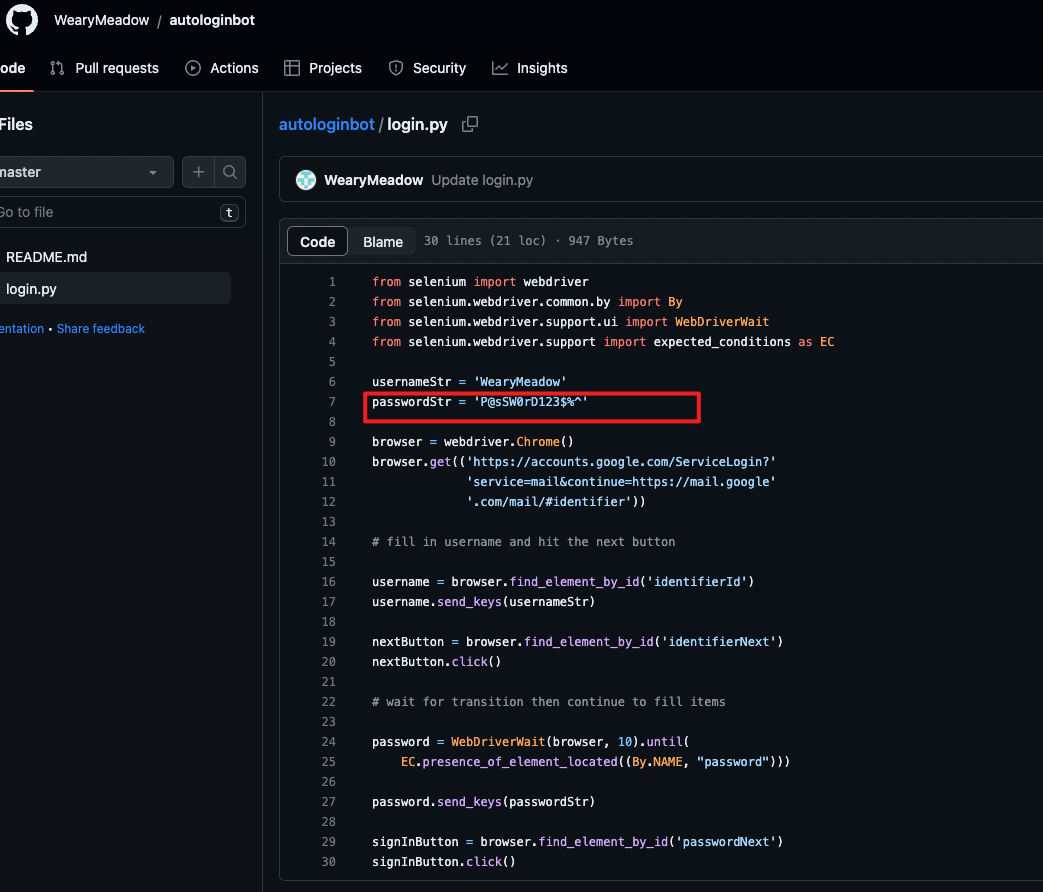Open the Pull requests tab
Viewport: 1043px width, 892px height.
pos(104,68)
